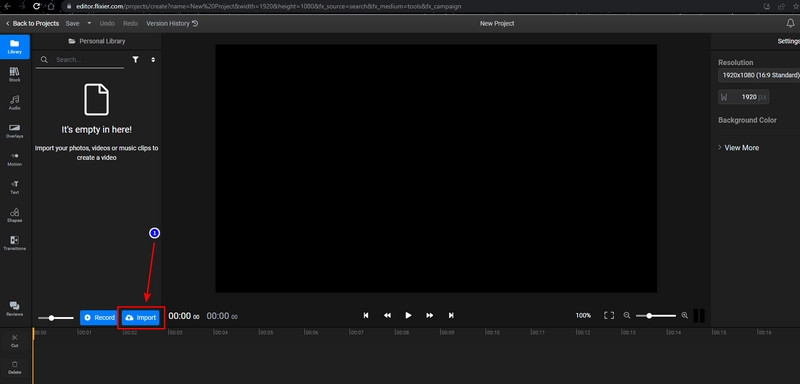Open the Overlays sidebar icon
The image size is (800, 384).
pos(14,131)
